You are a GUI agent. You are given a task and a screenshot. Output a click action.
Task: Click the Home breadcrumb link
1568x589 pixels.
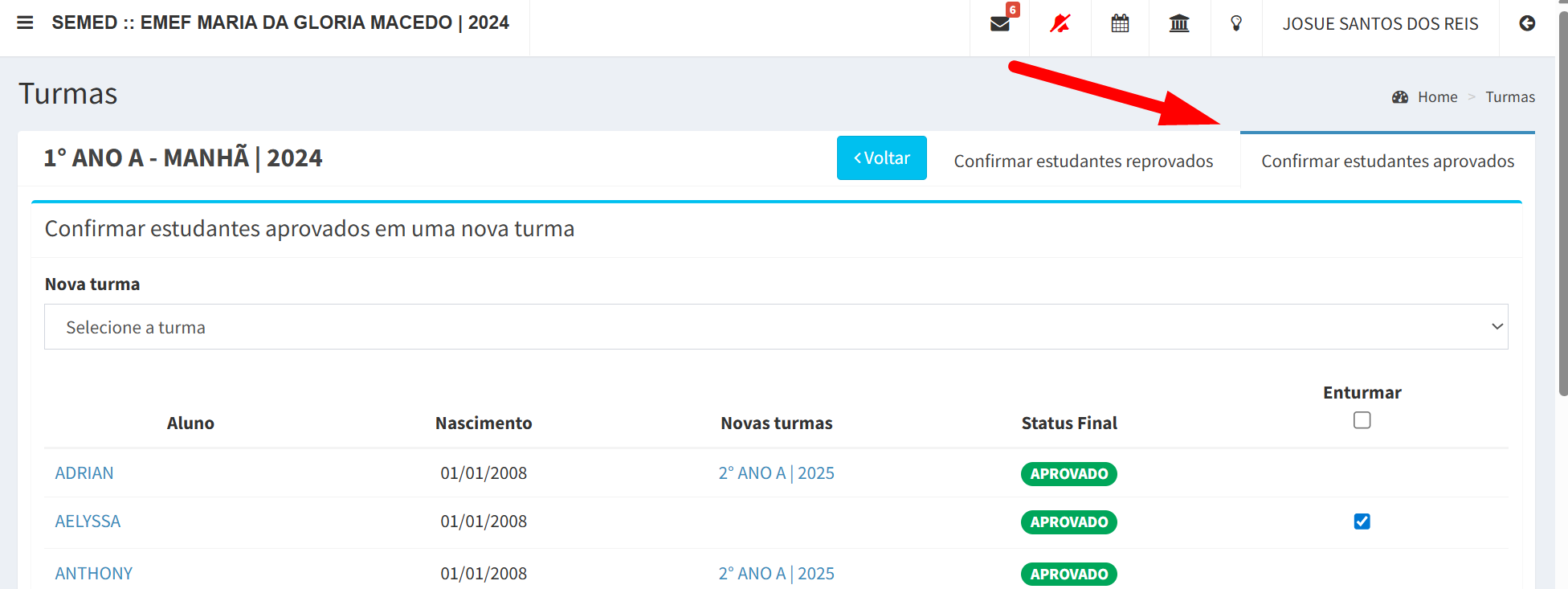tap(1437, 97)
